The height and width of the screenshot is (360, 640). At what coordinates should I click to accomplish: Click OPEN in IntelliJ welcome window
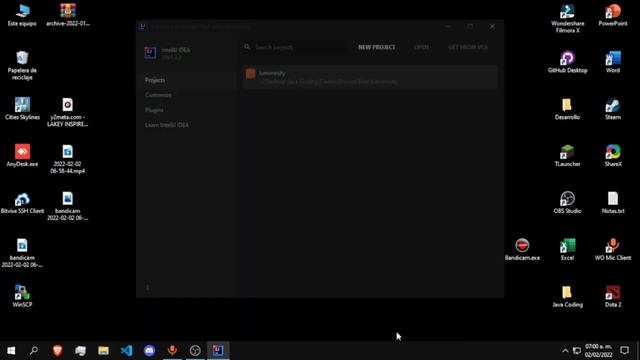tap(421, 47)
